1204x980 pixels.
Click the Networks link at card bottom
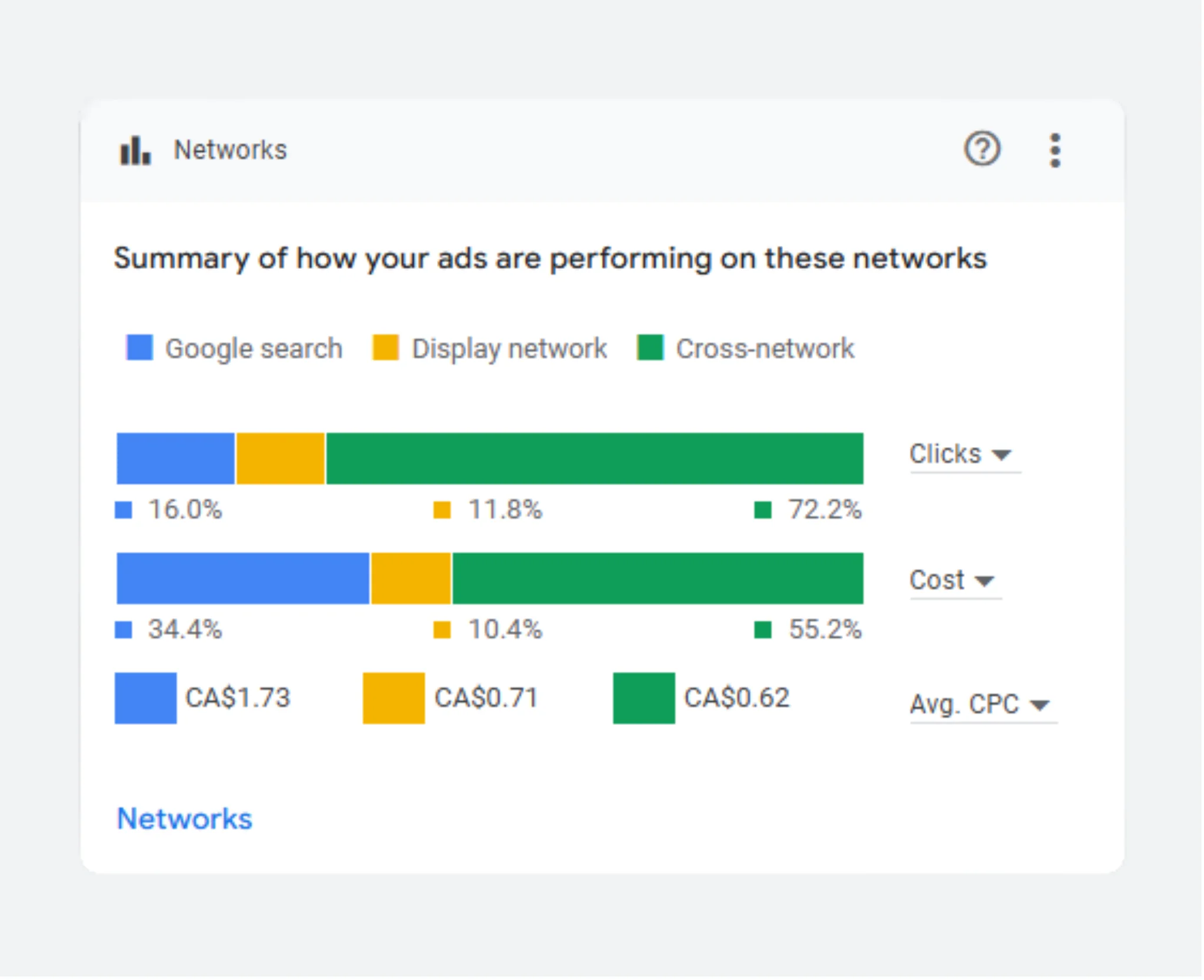tap(185, 818)
